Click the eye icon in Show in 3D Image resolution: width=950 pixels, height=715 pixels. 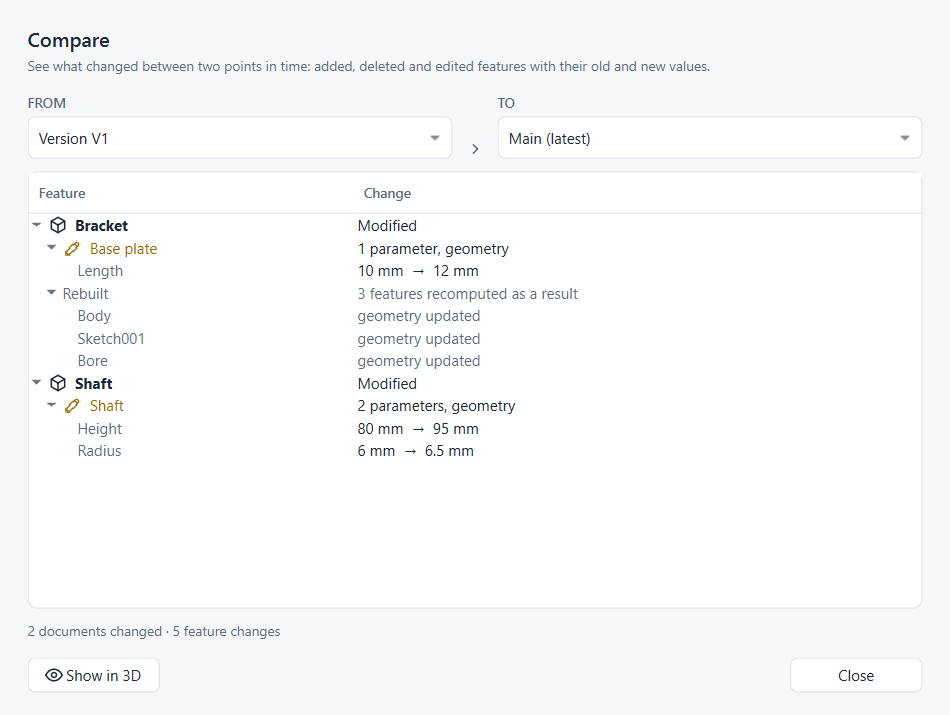54,675
